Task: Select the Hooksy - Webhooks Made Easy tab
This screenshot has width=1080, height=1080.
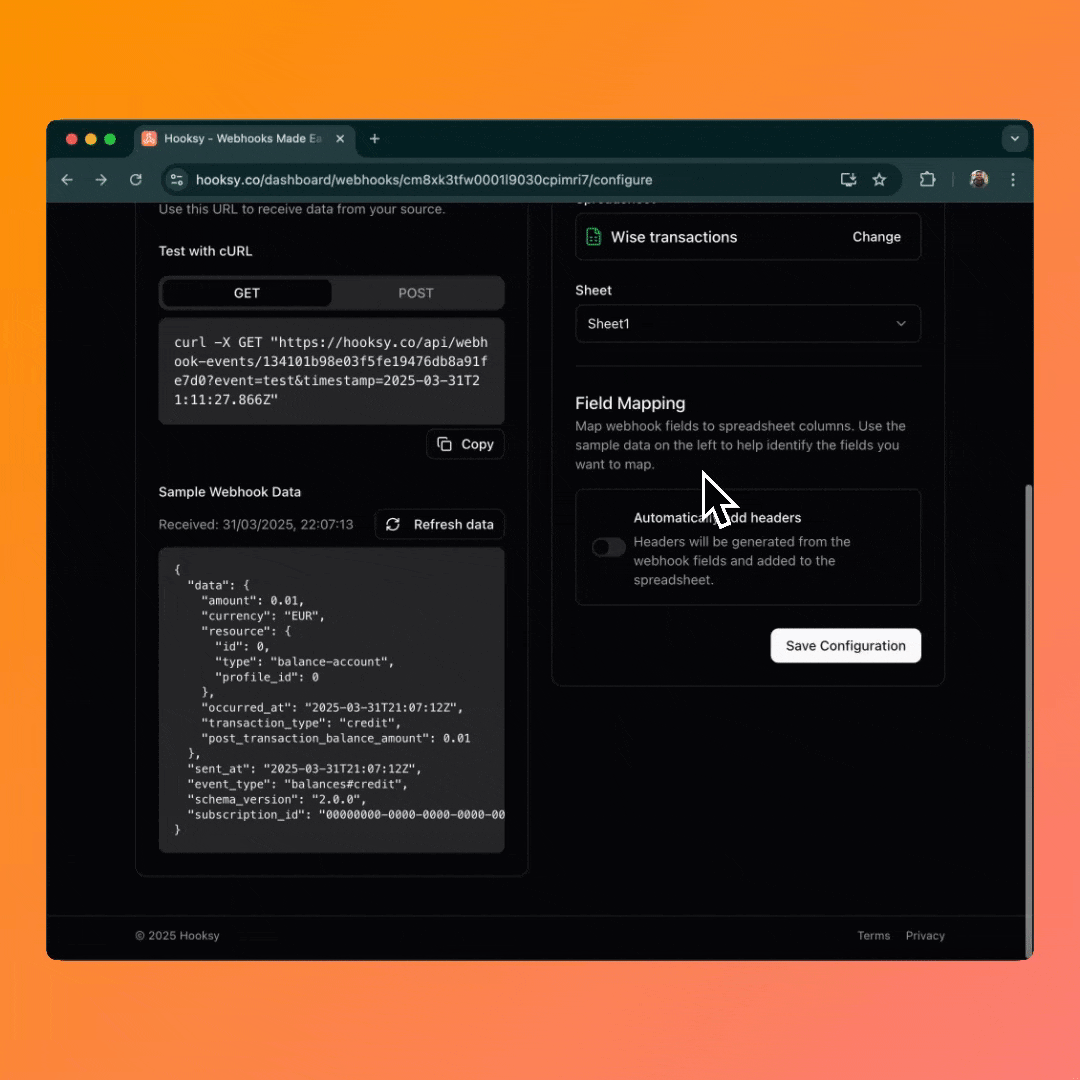Action: (x=245, y=138)
